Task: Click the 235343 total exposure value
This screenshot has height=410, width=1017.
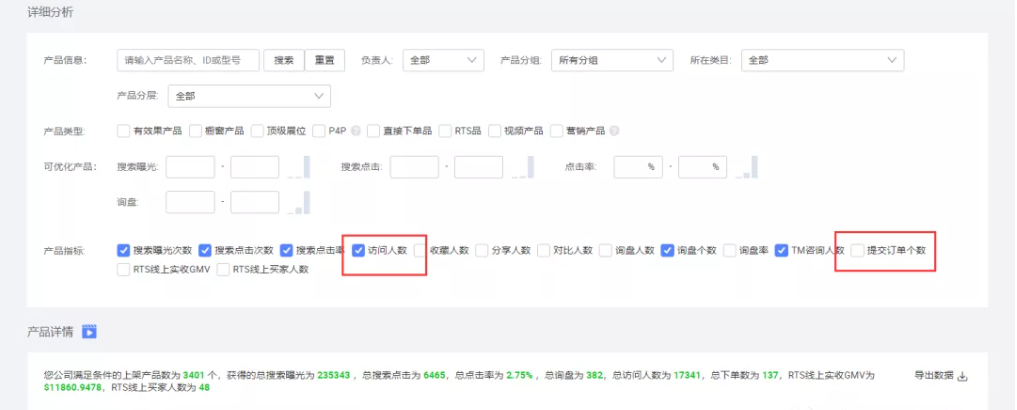Action: click(x=333, y=376)
